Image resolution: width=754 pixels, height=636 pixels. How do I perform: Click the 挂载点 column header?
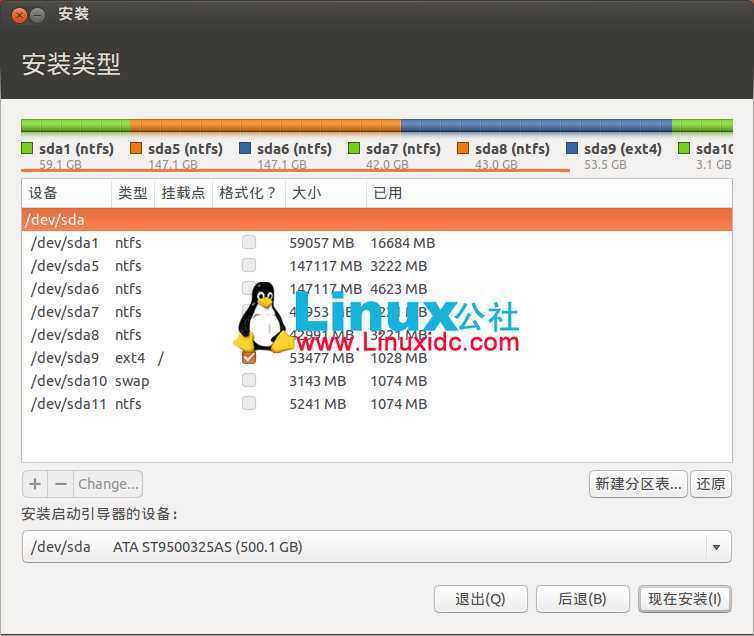point(183,193)
